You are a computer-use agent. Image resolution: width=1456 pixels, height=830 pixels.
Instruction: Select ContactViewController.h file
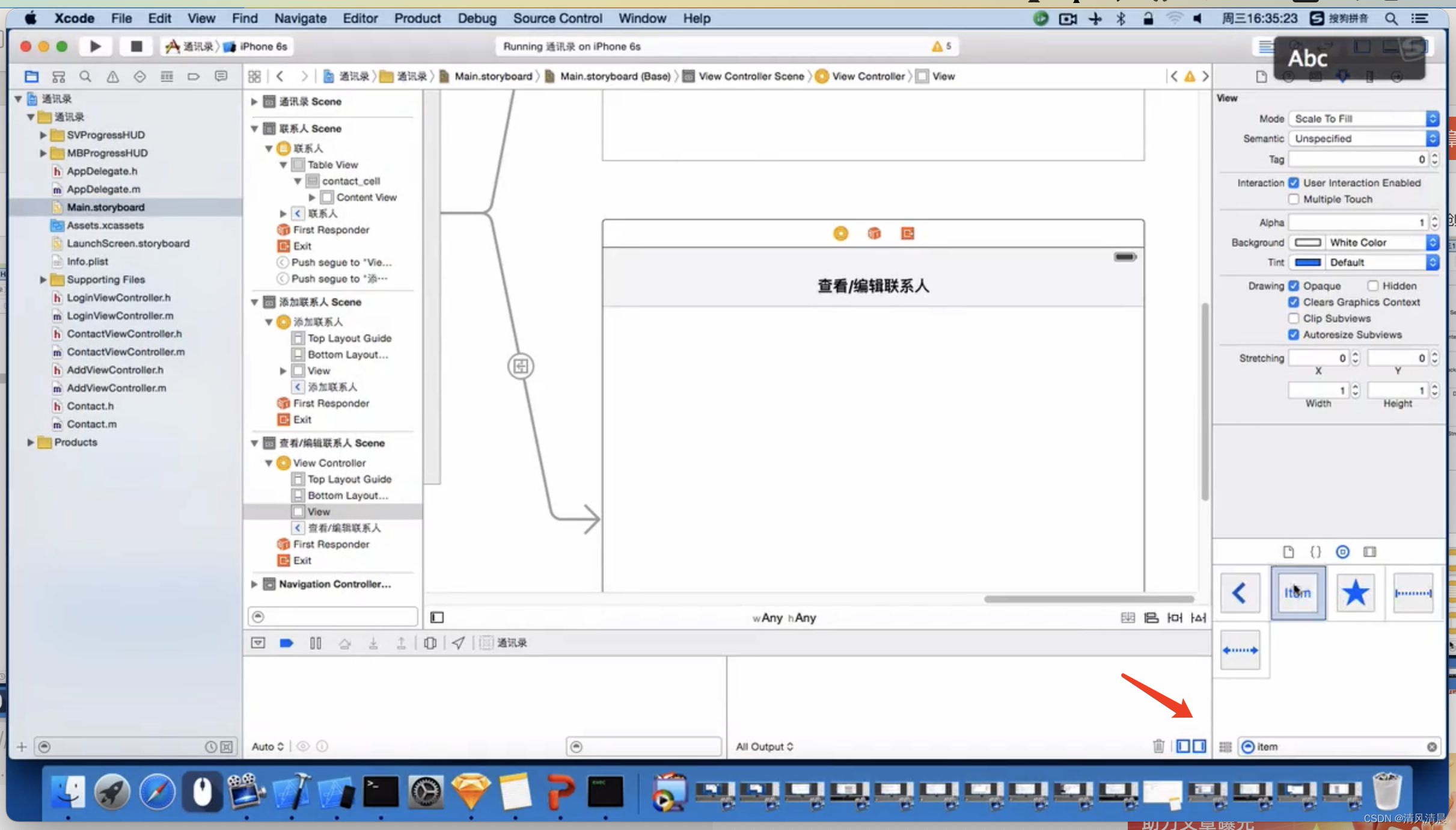pyautogui.click(x=124, y=334)
